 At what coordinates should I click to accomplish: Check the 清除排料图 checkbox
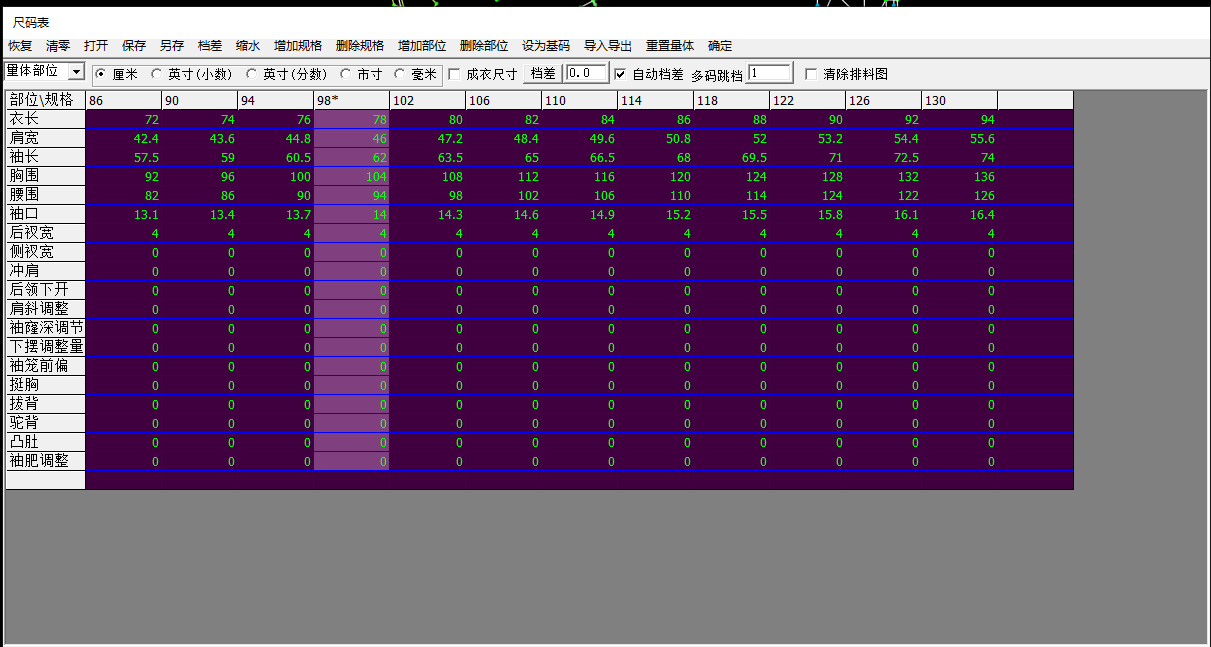[811, 74]
